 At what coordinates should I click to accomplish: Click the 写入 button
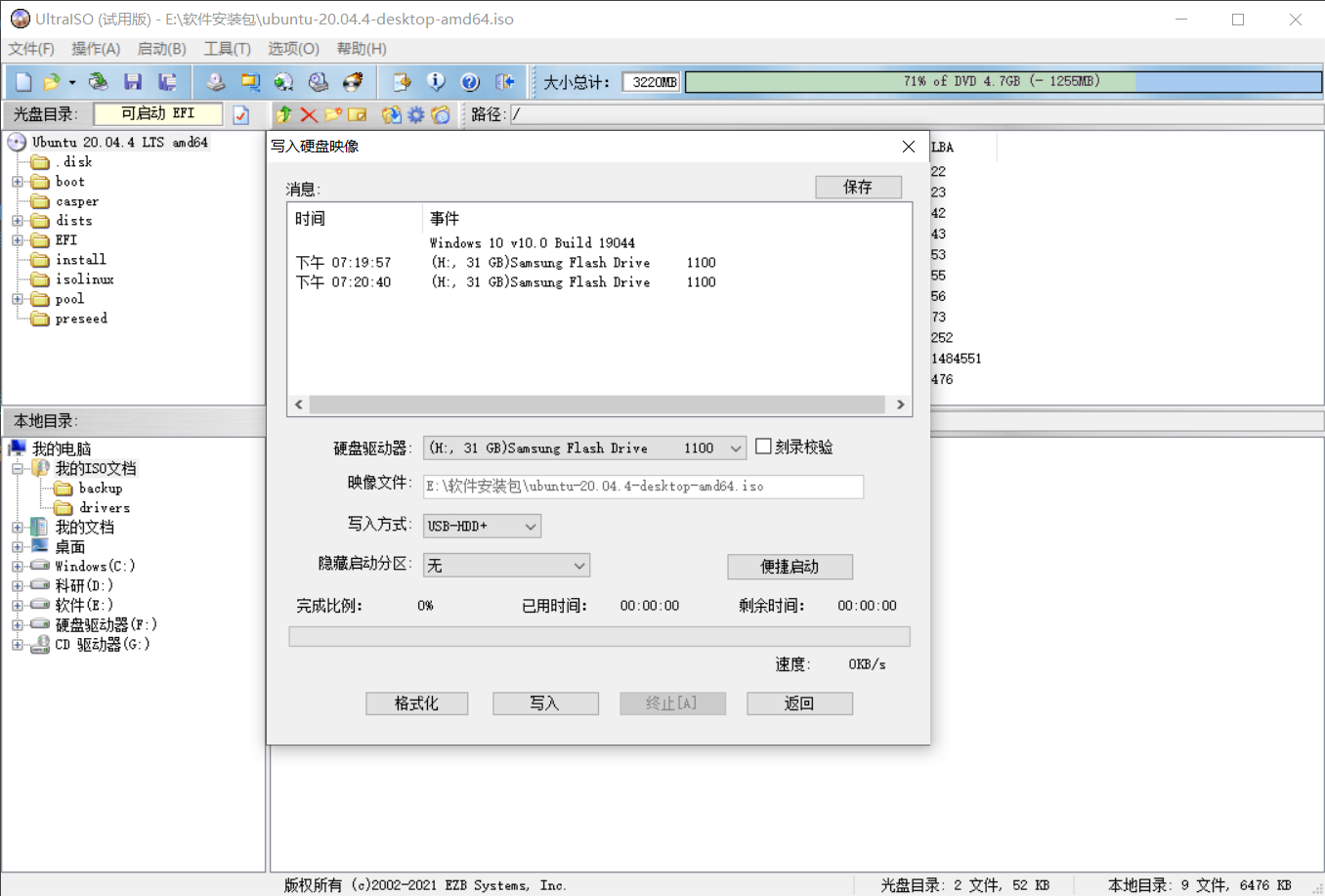click(x=545, y=704)
